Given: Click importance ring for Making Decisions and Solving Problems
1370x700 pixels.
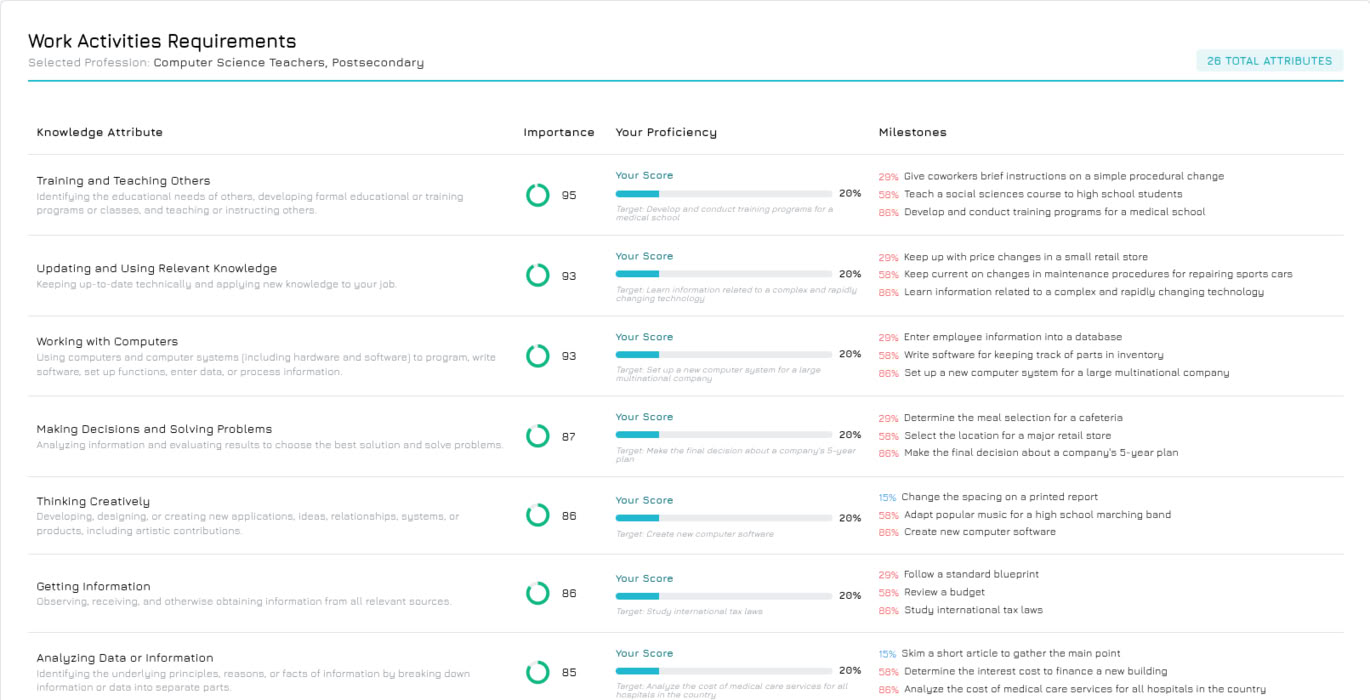Looking at the screenshot, I should click(x=538, y=436).
